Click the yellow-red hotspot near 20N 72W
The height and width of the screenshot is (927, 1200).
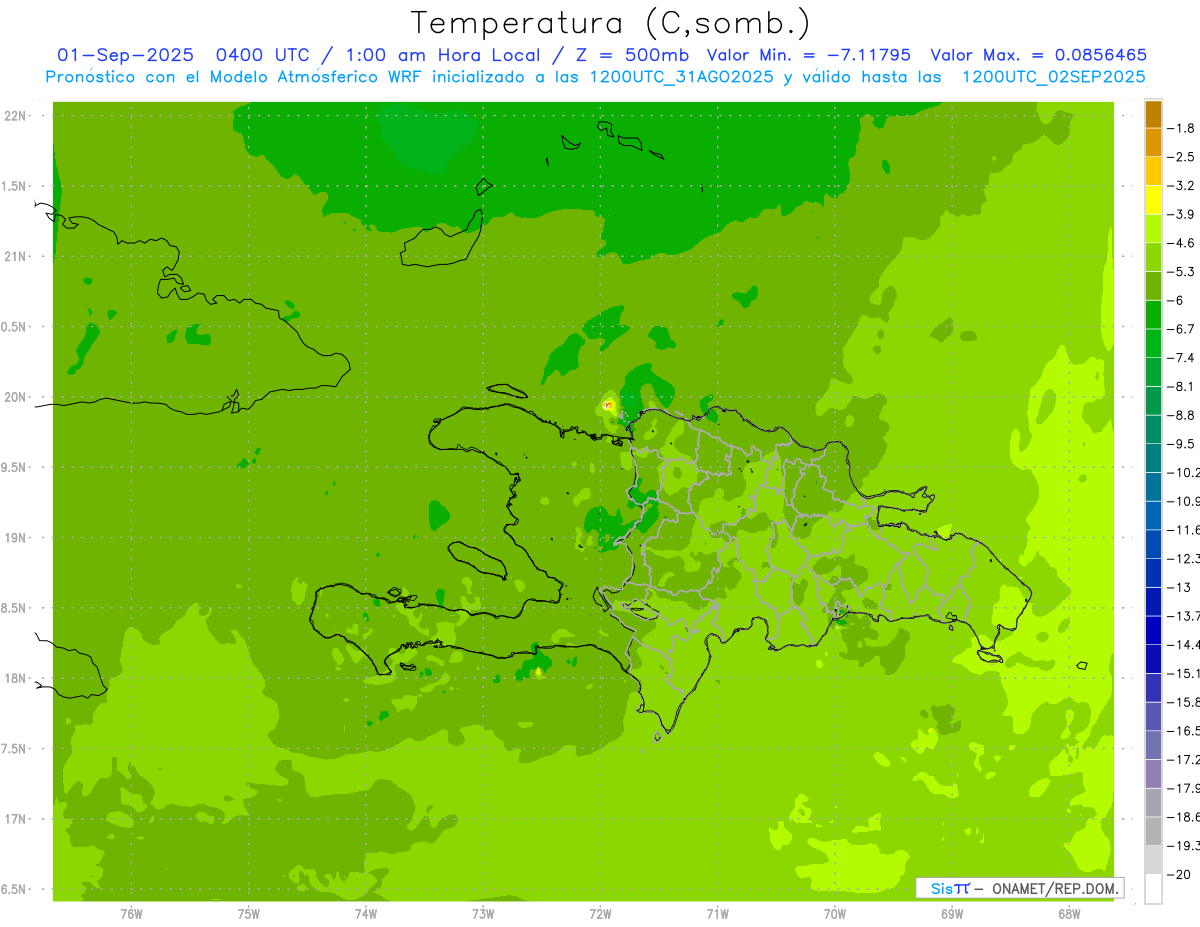coord(607,405)
